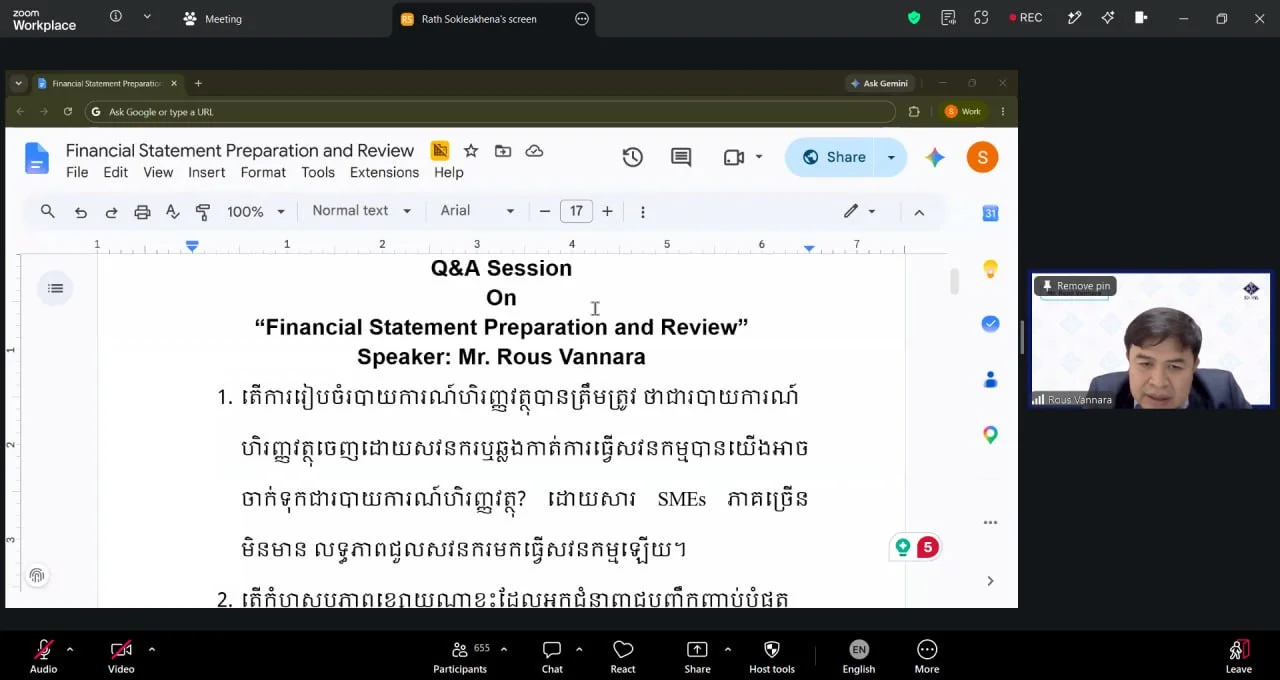Decrease font size with minus button
Screen dimensions: 1280x680
pyautogui.click(x=545, y=211)
